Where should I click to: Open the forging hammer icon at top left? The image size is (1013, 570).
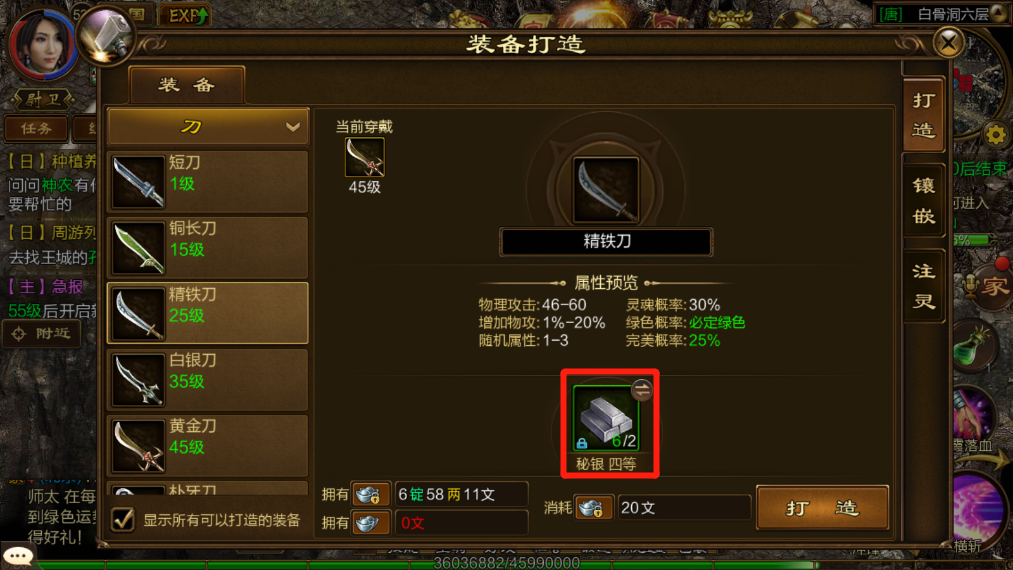point(106,36)
